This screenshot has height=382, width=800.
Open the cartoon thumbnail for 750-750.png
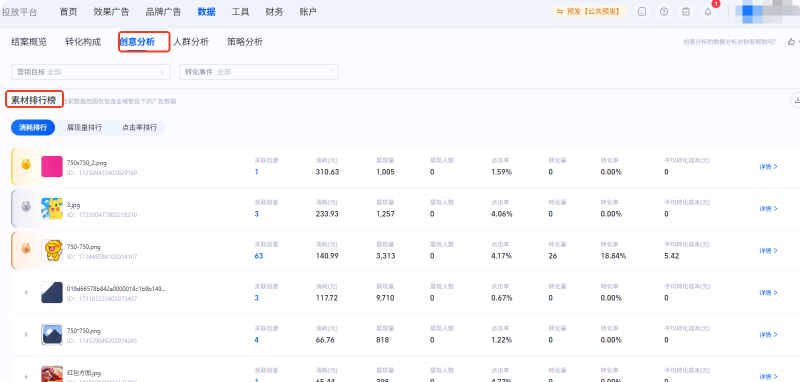click(x=52, y=250)
